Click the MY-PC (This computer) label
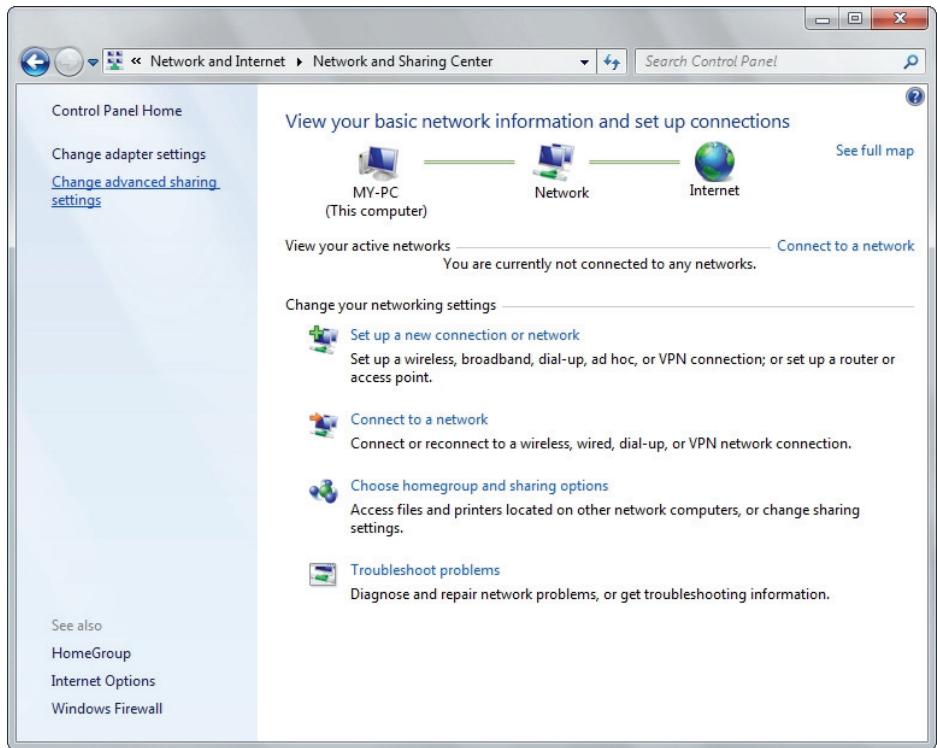 (376, 202)
